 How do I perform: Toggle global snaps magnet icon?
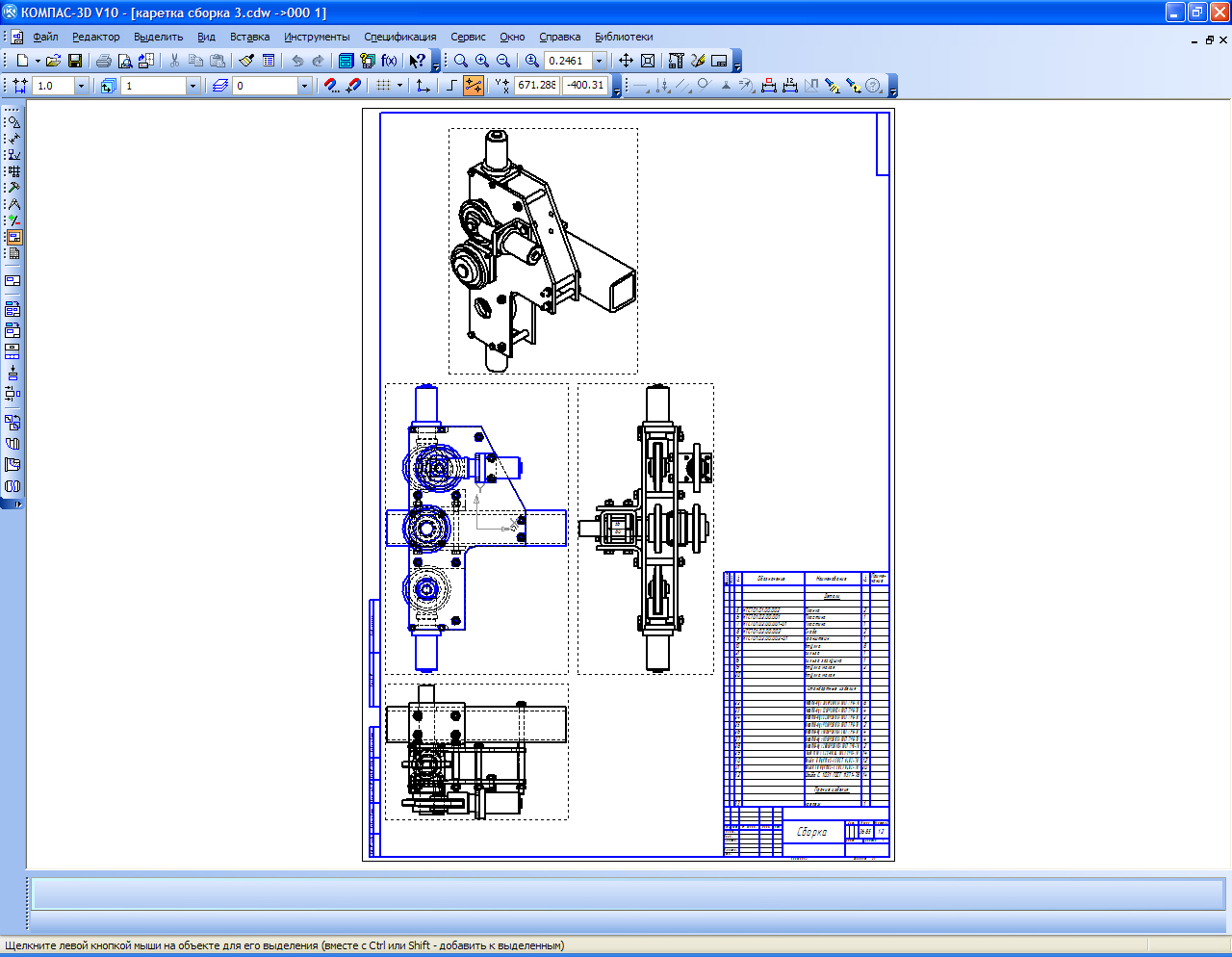coord(332,86)
